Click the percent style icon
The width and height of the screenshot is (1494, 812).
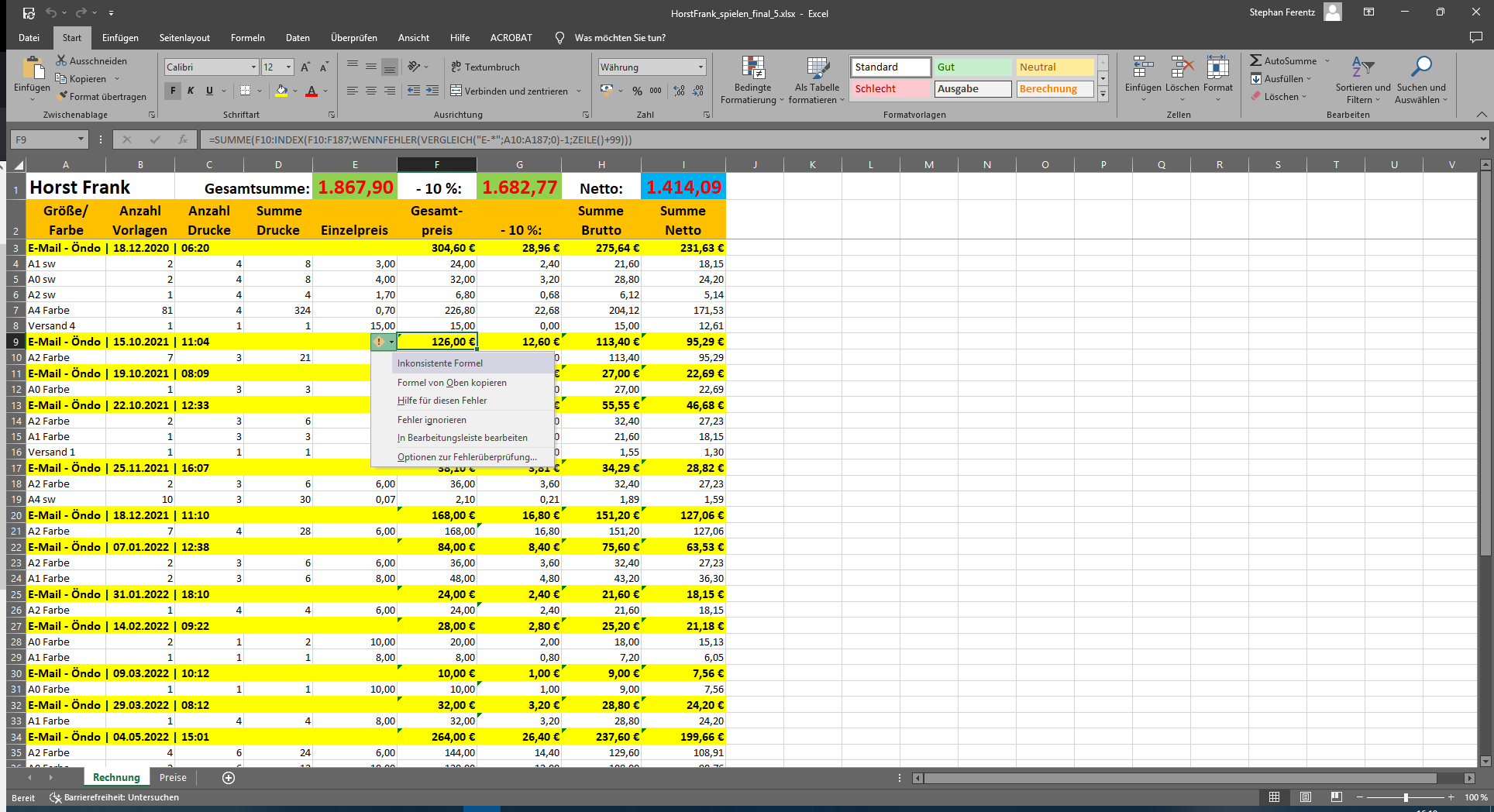coord(637,91)
